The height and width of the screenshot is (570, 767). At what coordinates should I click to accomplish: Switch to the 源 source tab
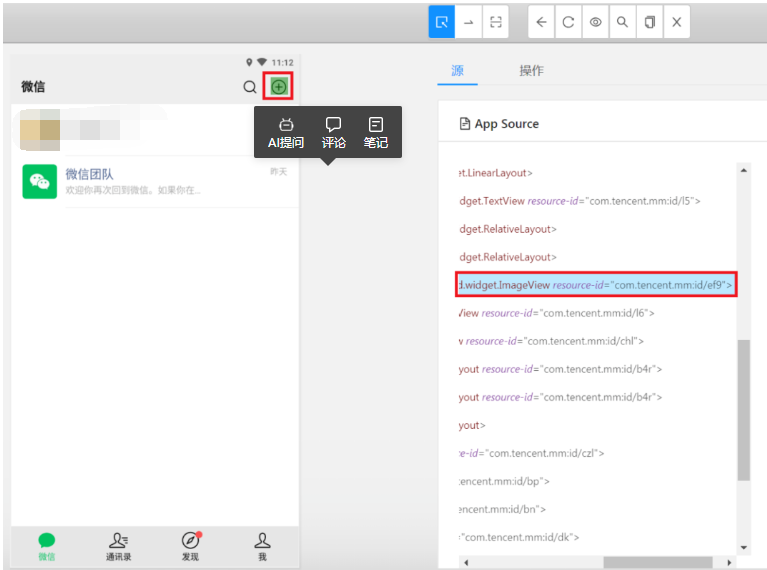[457, 70]
